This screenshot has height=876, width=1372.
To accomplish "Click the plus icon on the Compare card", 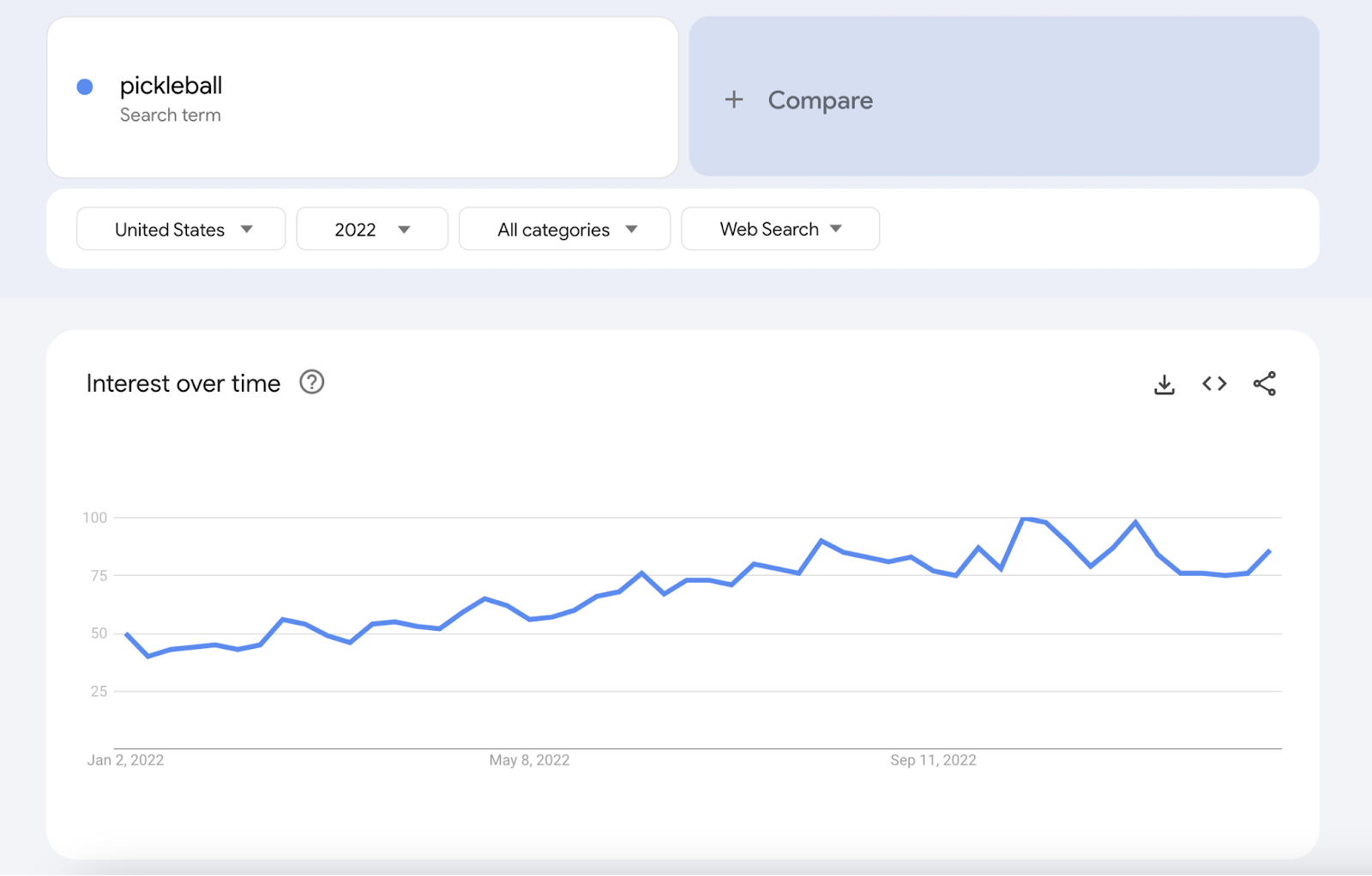I will coord(734,99).
